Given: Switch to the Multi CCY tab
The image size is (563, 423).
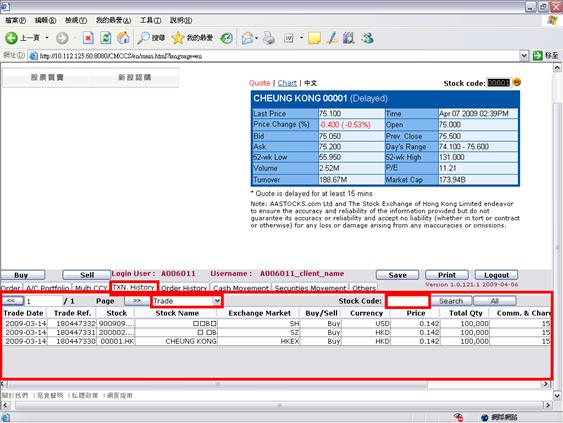Looking at the screenshot, I should coord(91,288).
